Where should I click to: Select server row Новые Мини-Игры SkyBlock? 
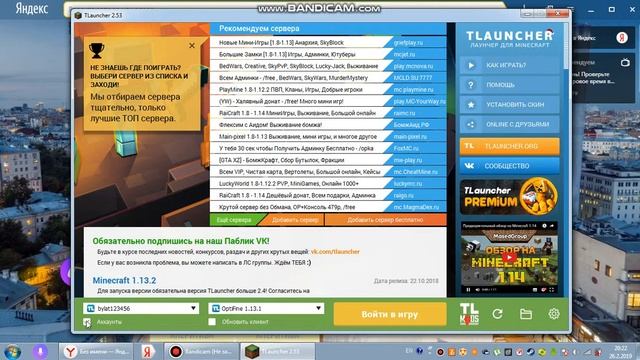tap(302, 42)
